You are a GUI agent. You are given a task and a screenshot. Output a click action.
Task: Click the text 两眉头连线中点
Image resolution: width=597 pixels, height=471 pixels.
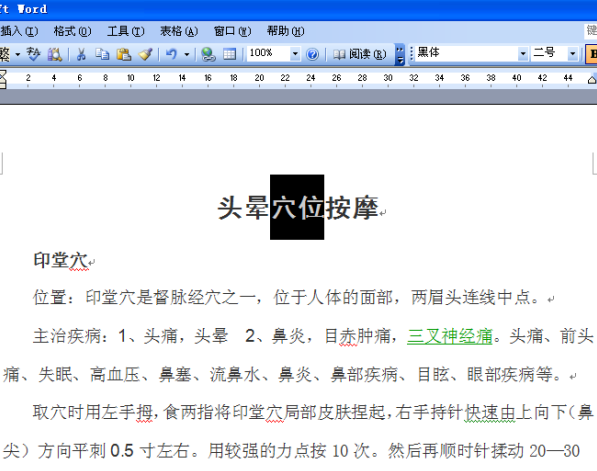coord(471,297)
